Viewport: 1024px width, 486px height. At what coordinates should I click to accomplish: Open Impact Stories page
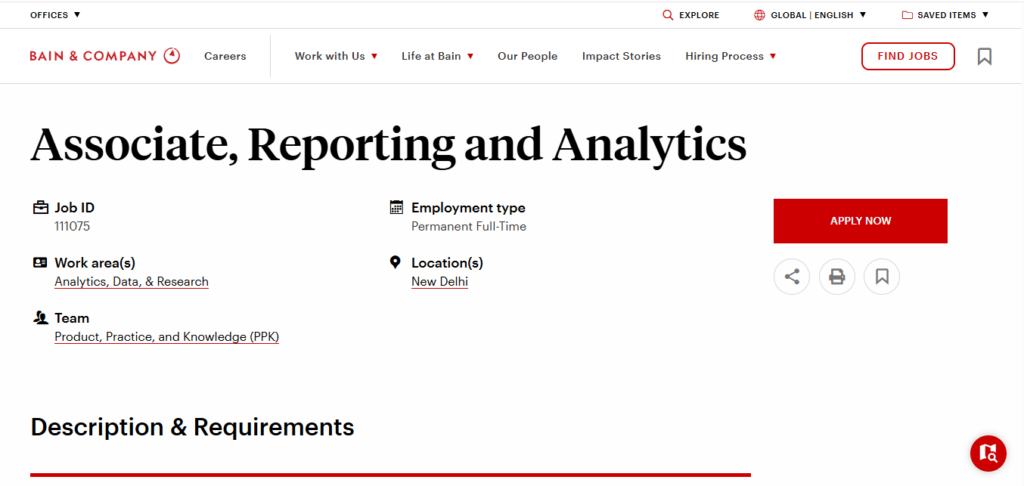(x=621, y=56)
